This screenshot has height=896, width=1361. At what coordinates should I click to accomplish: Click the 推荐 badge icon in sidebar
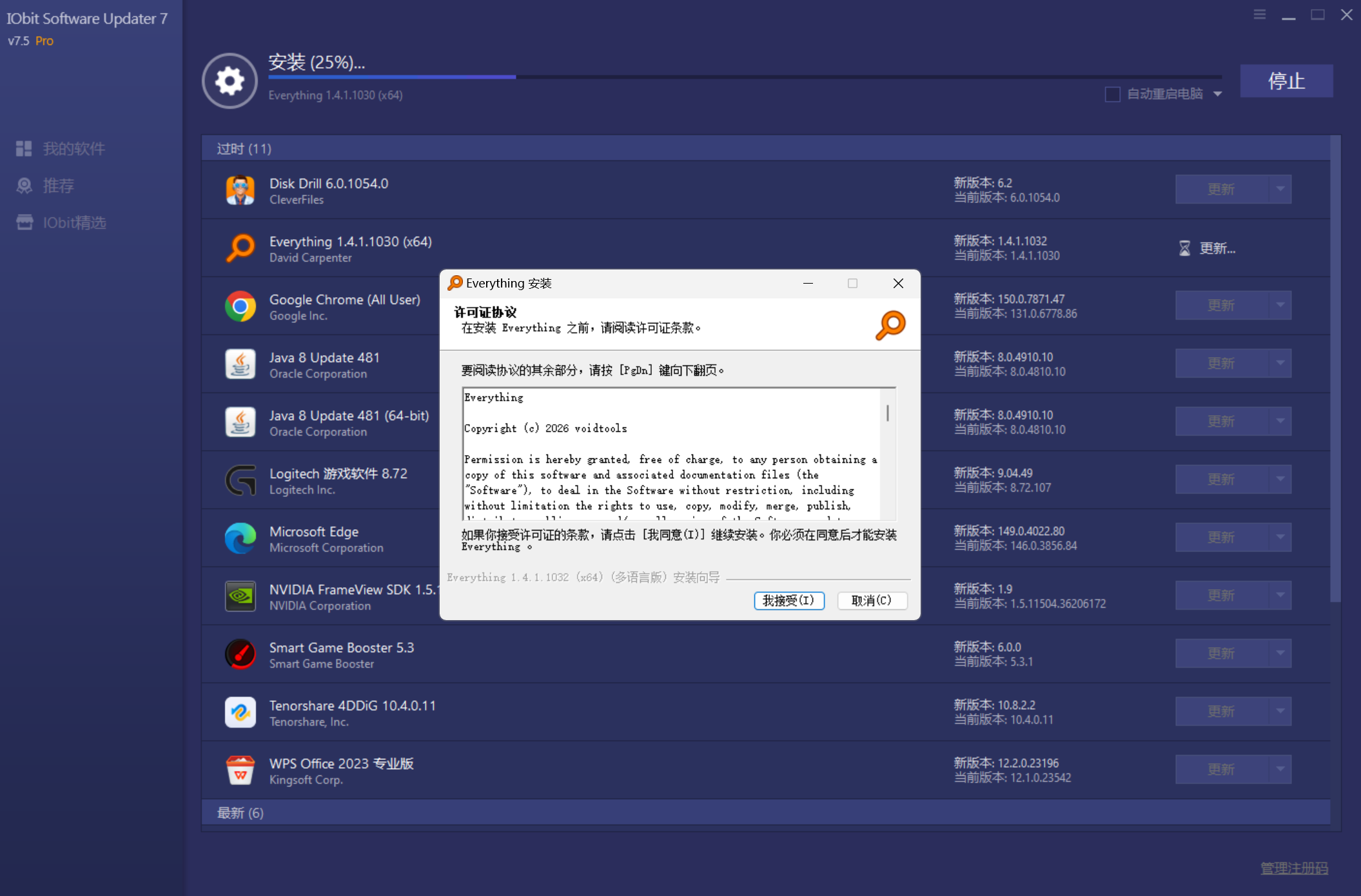tap(24, 186)
